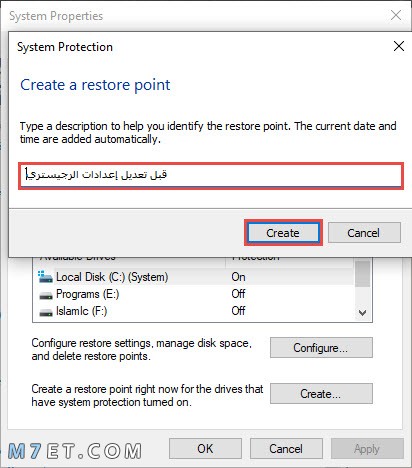Click the Off protection status for Programs (E:)
This screenshot has height=468, width=412.
click(x=238, y=294)
